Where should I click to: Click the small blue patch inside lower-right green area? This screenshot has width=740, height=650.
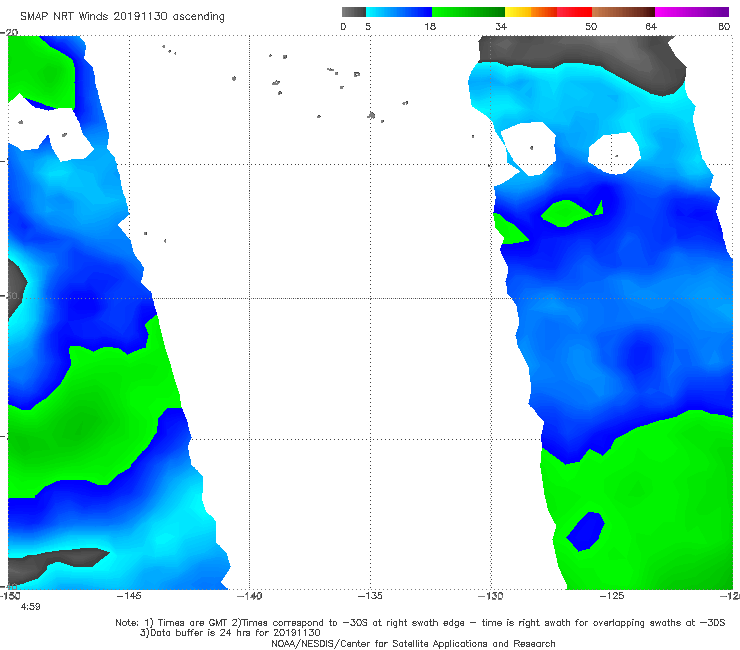(x=585, y=531)
